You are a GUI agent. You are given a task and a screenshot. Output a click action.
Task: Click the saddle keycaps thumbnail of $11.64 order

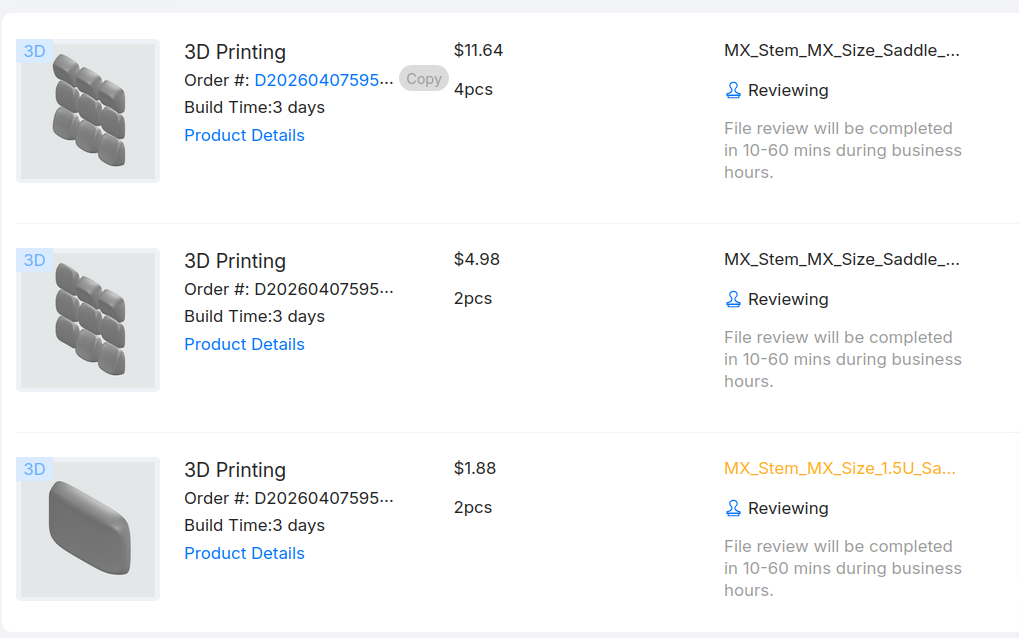tap(88, 111)
